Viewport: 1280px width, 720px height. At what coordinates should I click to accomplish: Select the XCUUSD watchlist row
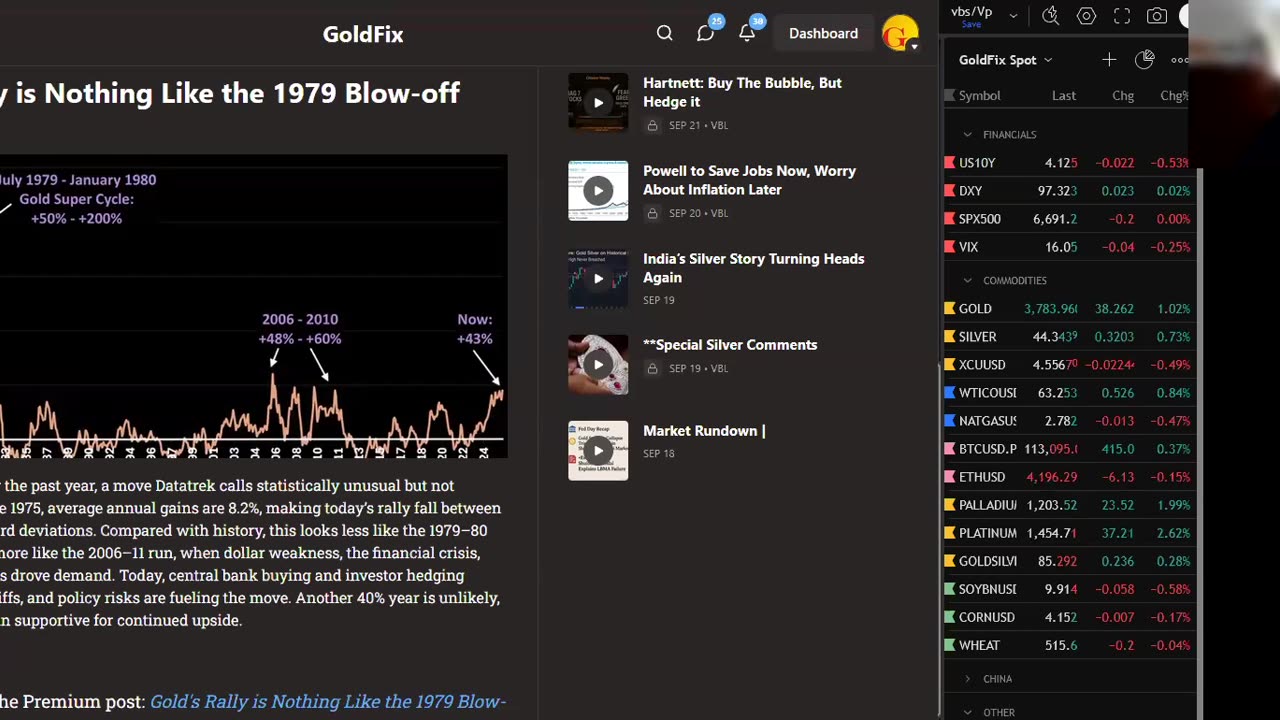(1068, 365)
